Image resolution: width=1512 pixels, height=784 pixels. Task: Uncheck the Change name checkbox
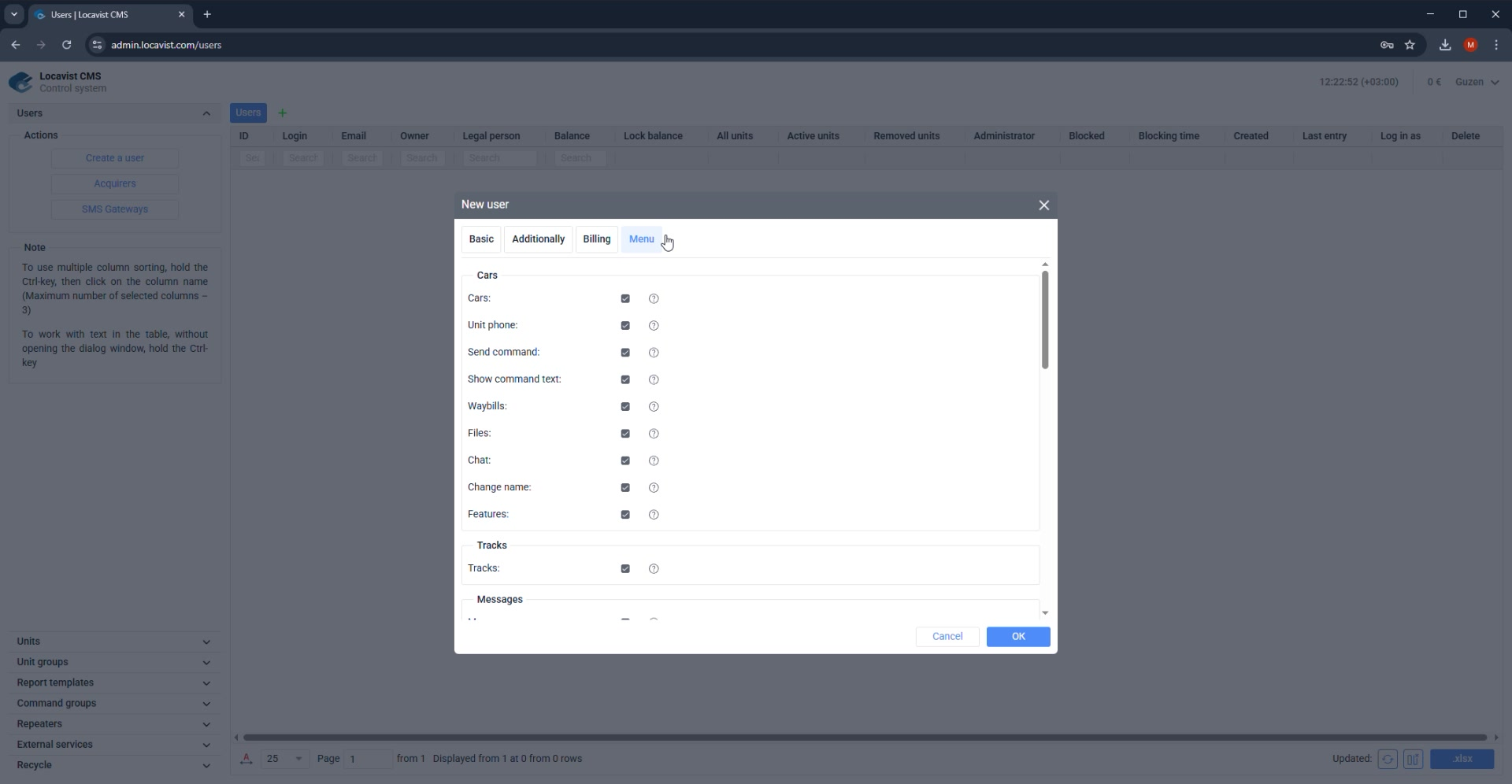point(625,488)
